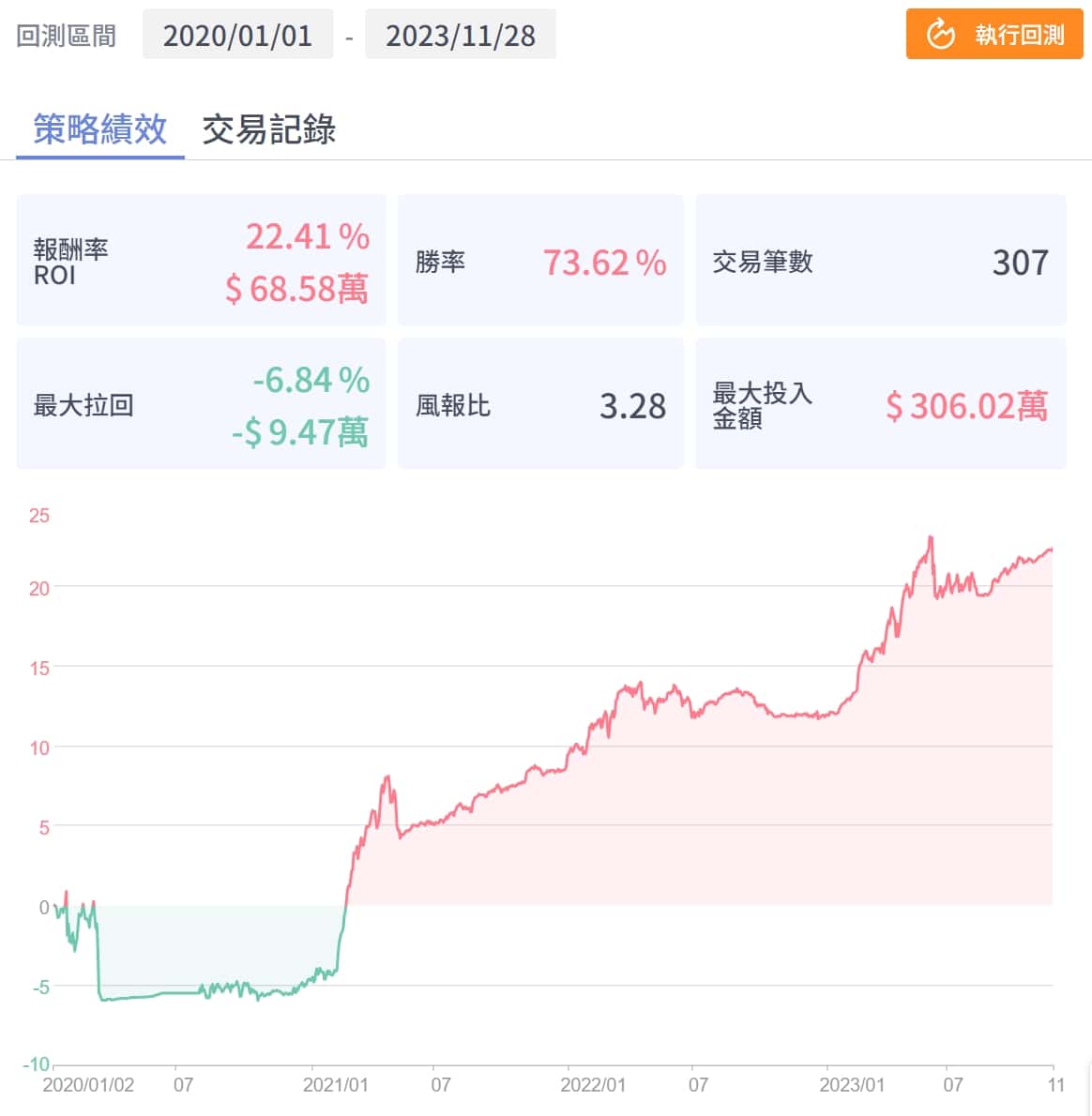Click the 2020/01/02 start label on x-axis
The height and width of the screenshot is (1116, 1092).
(88, 1085)
